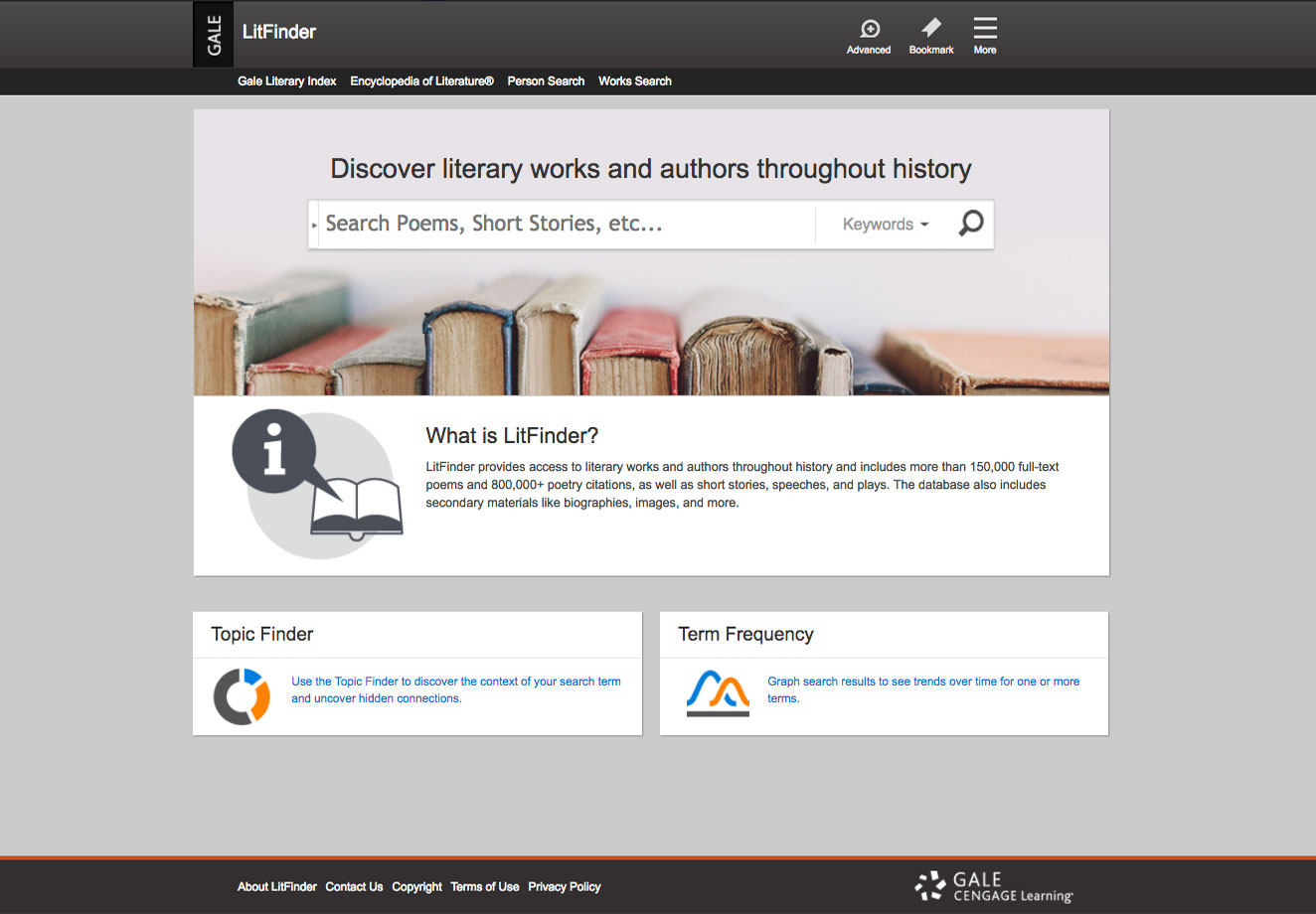Focus the Search Poems, Short Stories field
The height and width of the screenshot is (914, 1316).
567,225
